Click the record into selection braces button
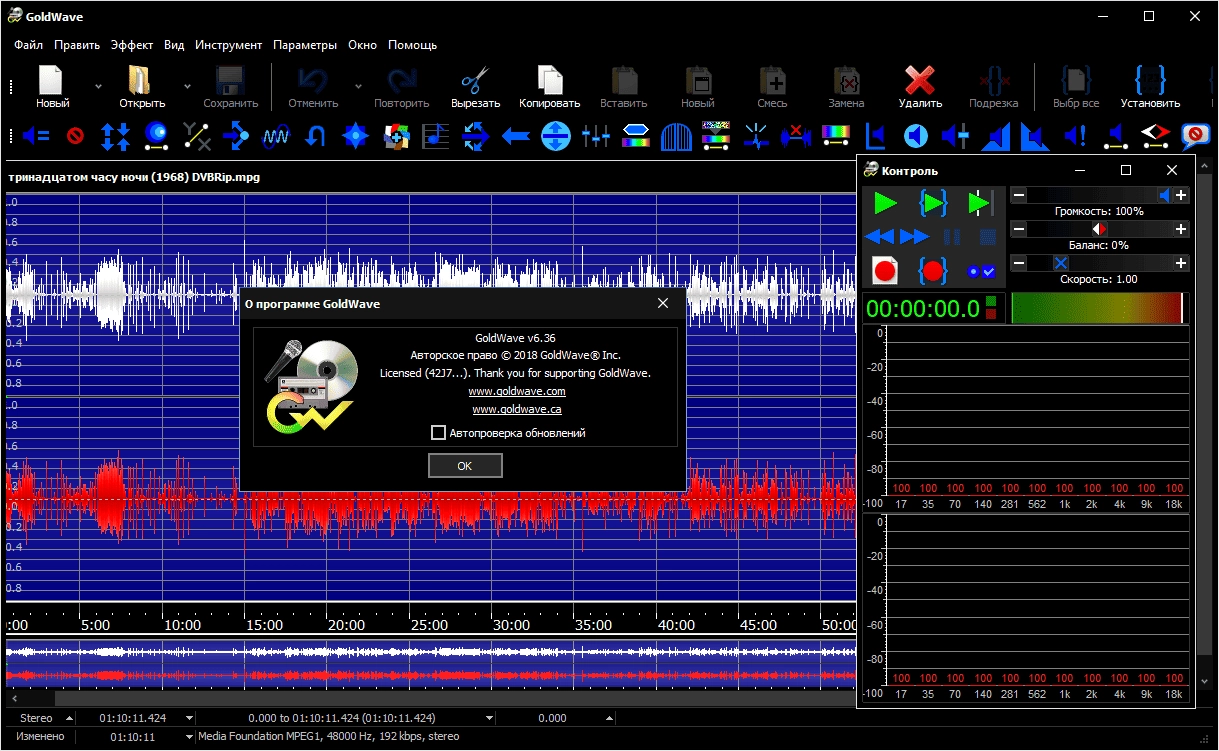Screen dimensions: 1219x751 coord(932,270)
